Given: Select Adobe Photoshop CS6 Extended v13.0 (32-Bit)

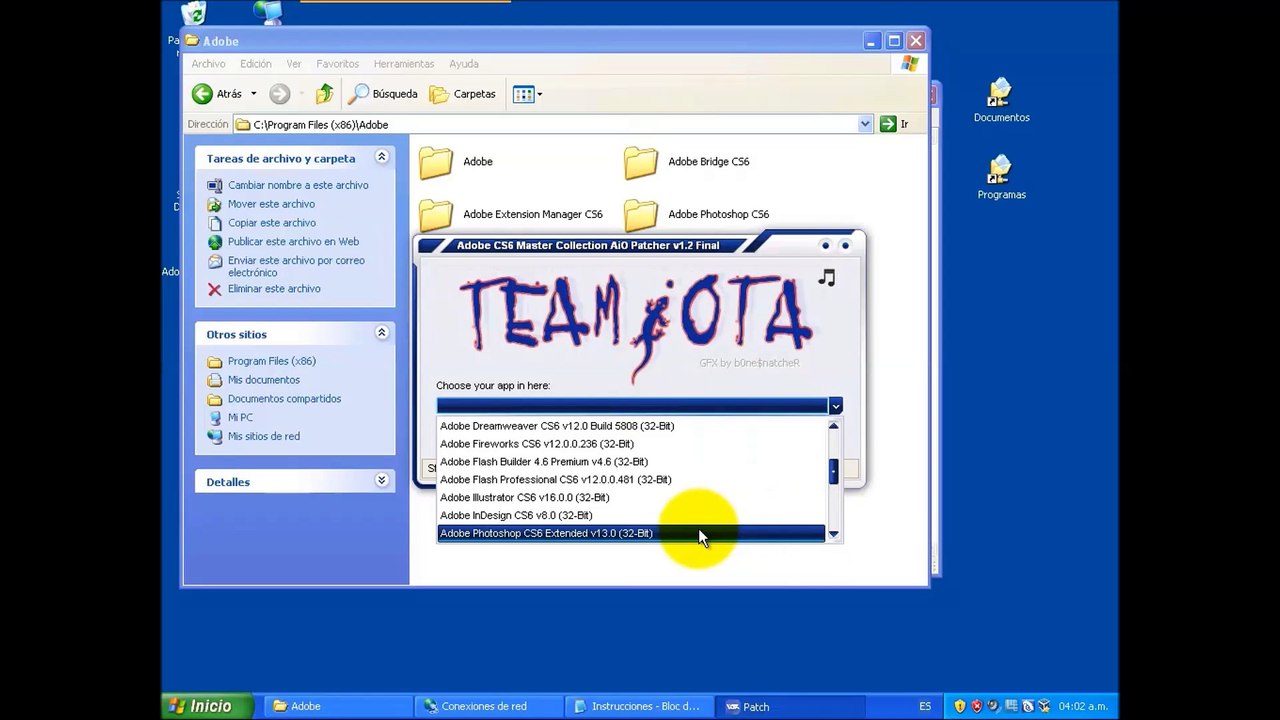Looking at the screenshot, I should (x=632, y=534).
